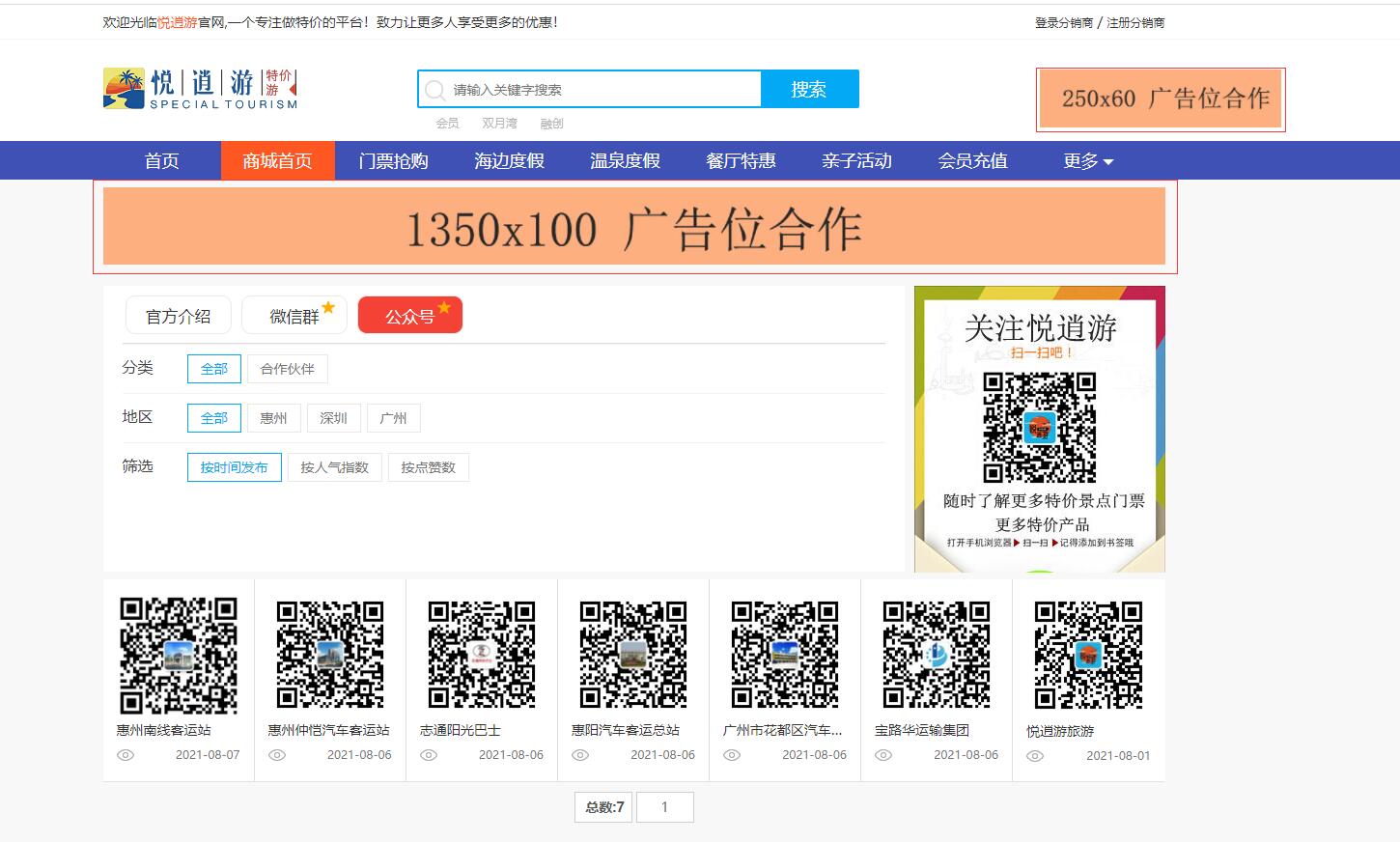Click the 注册分销商 link
Screen dimensions: 1400x842
pos(1135,22)
